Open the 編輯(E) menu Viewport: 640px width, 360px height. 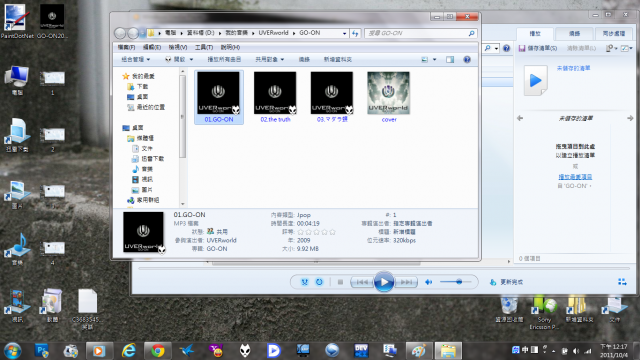151,47
